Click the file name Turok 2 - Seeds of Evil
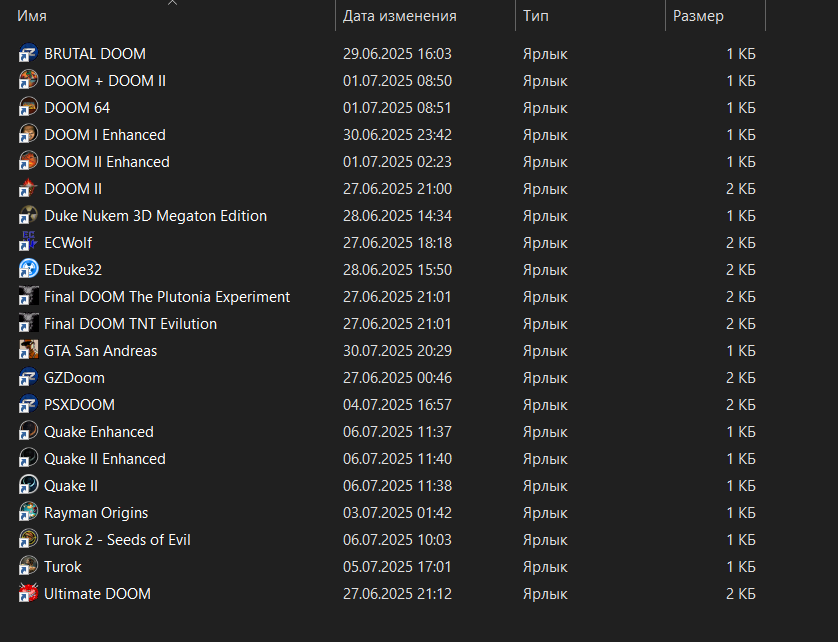Viewport: 838px width, 642px height. point(118,540)
